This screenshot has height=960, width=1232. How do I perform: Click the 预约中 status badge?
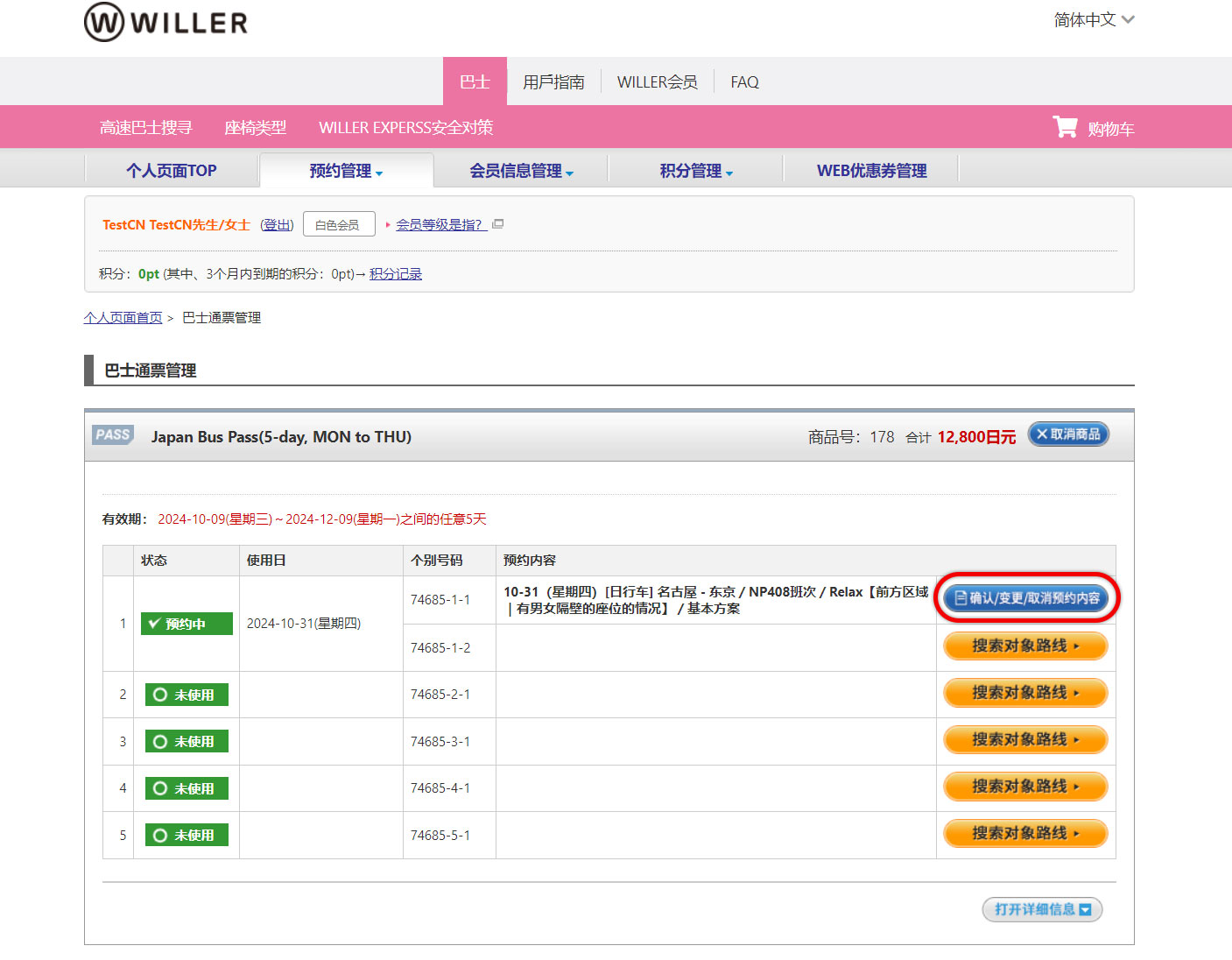(x=187, y=624)
